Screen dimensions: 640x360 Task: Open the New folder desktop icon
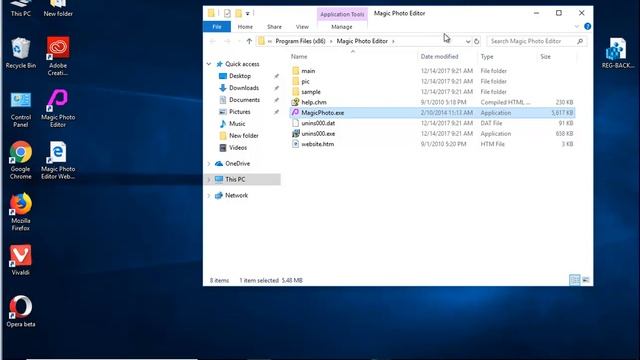(x=58, y=8)
